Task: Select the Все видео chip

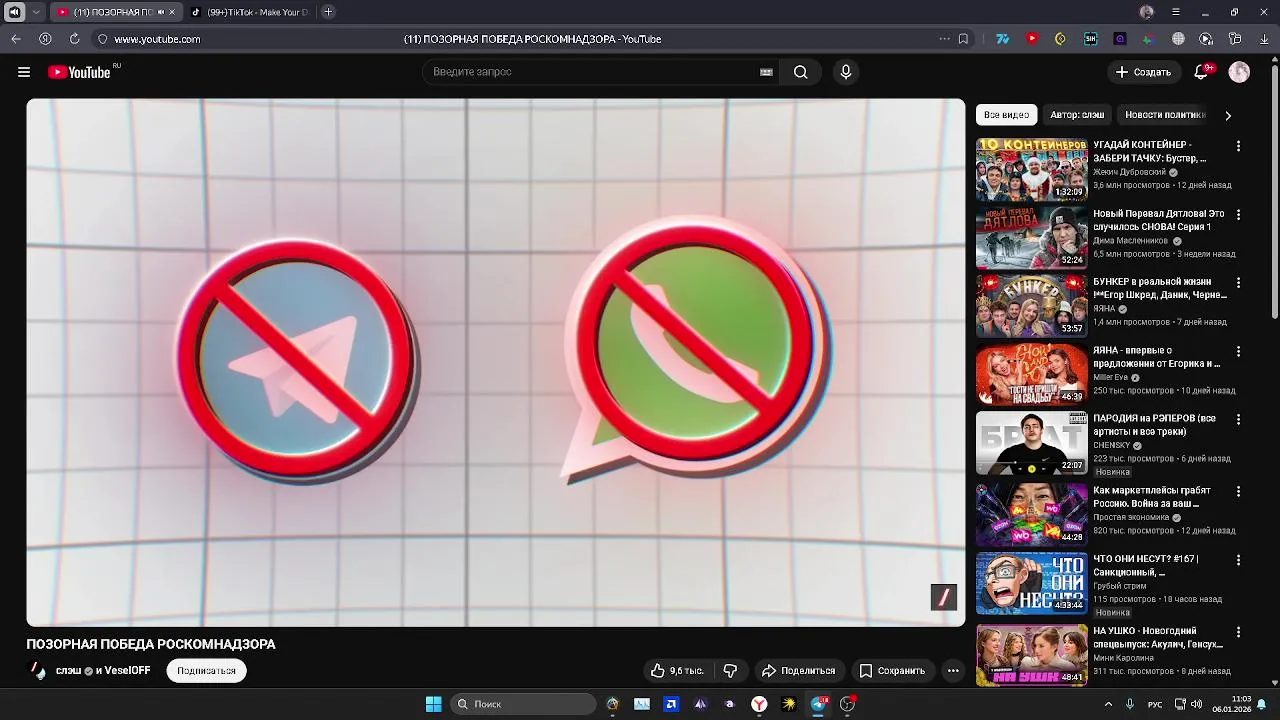Action: [1006, 115]
